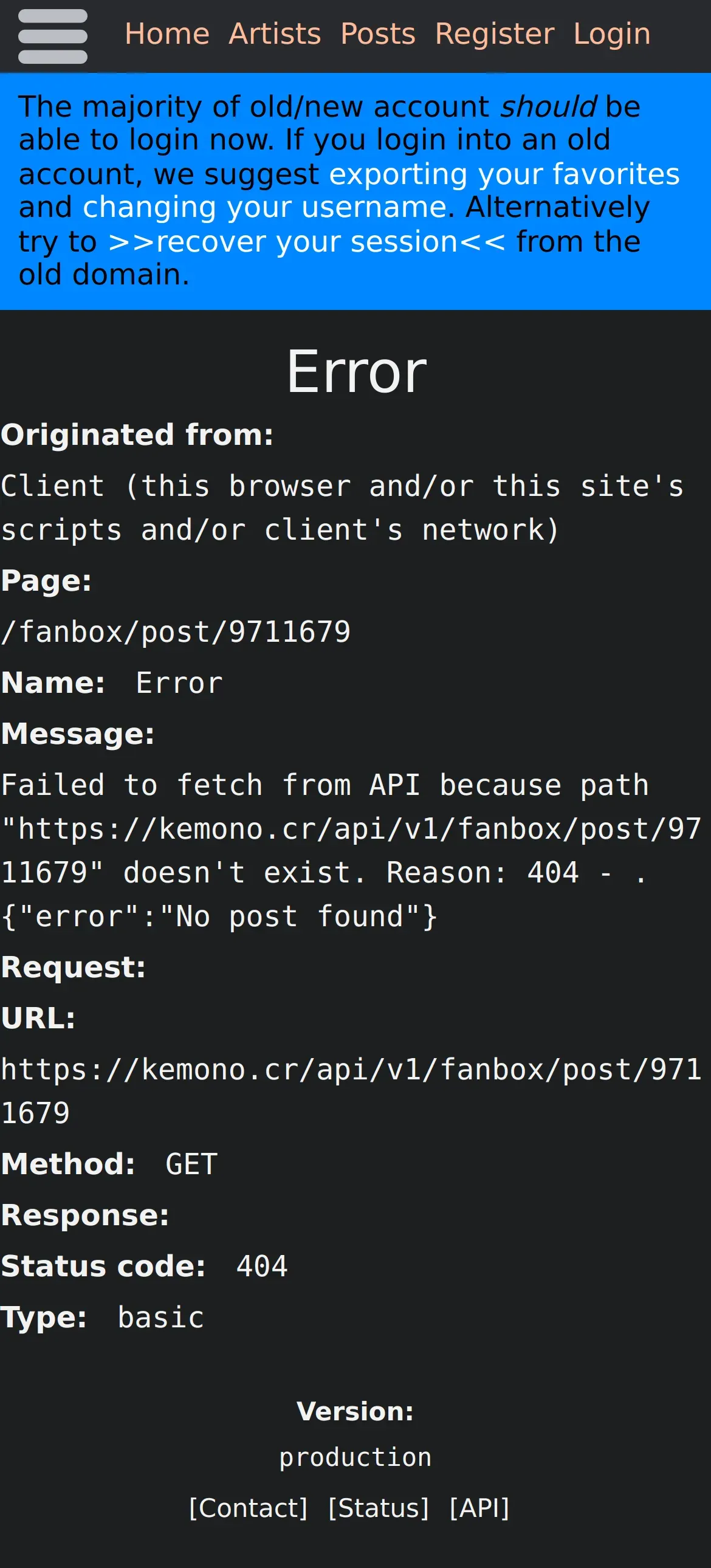Click the 'production' version text

point(355,1457)
